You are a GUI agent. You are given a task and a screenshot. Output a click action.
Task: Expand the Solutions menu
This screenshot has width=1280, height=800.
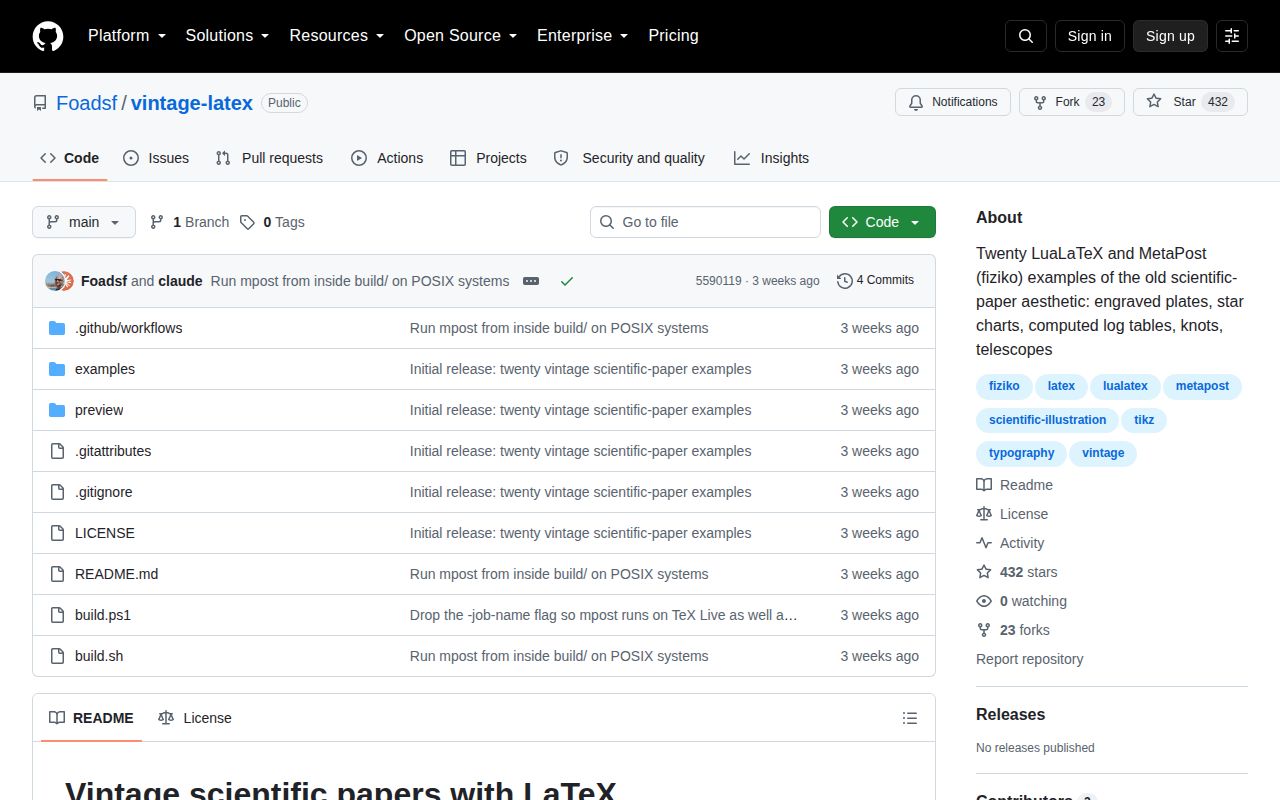(x=227, y=36)
